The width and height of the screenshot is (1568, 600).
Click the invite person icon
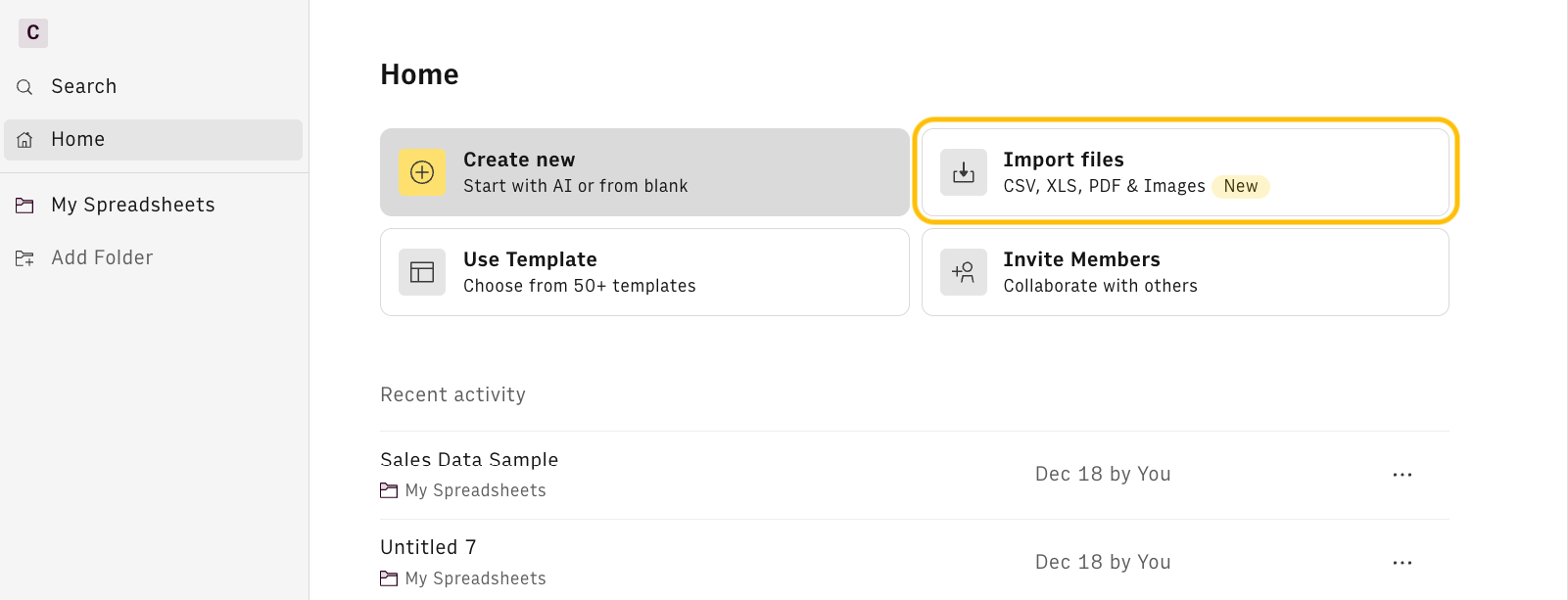(x=963, y=272)
